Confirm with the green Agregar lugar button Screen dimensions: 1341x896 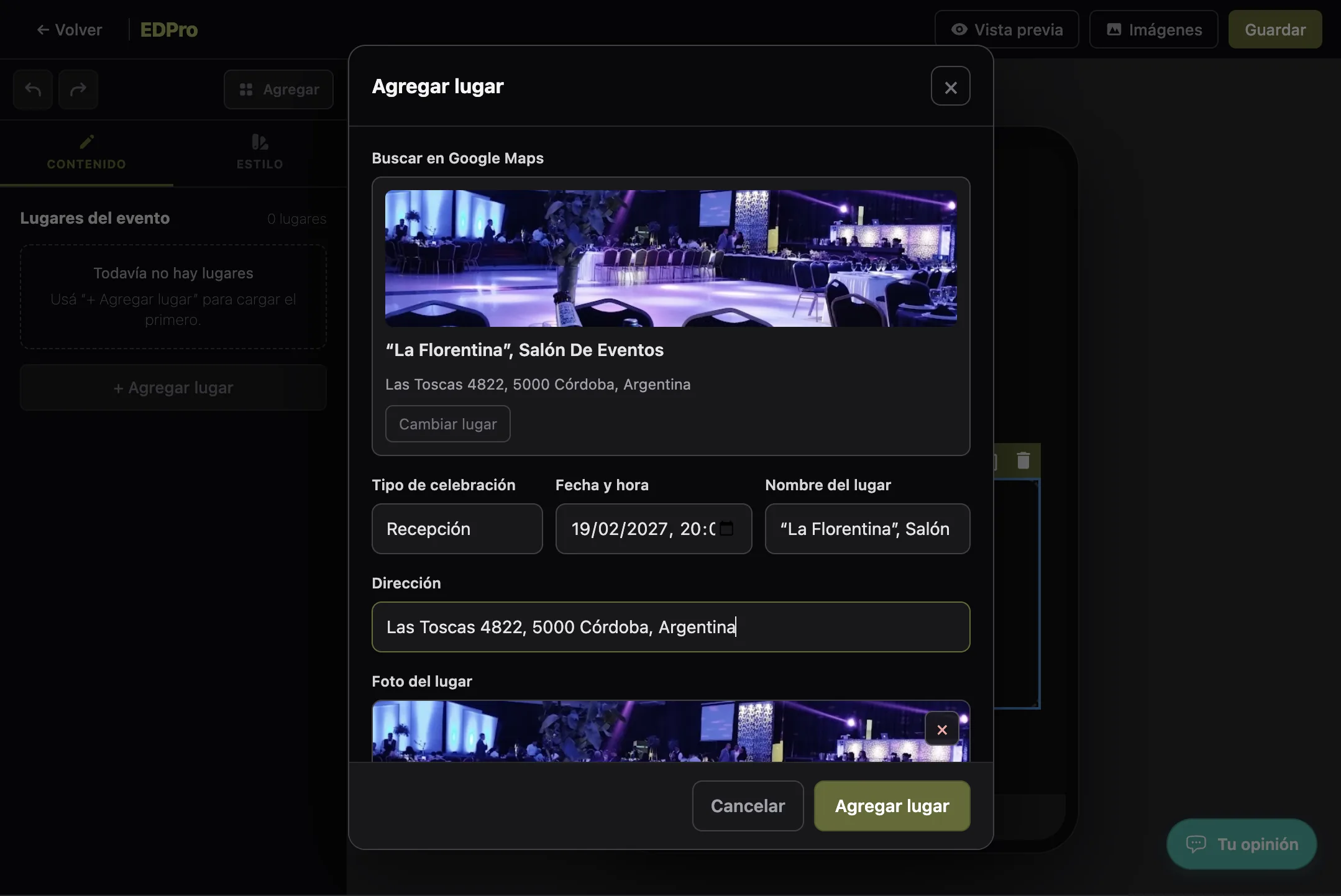(x=892, y=806)
